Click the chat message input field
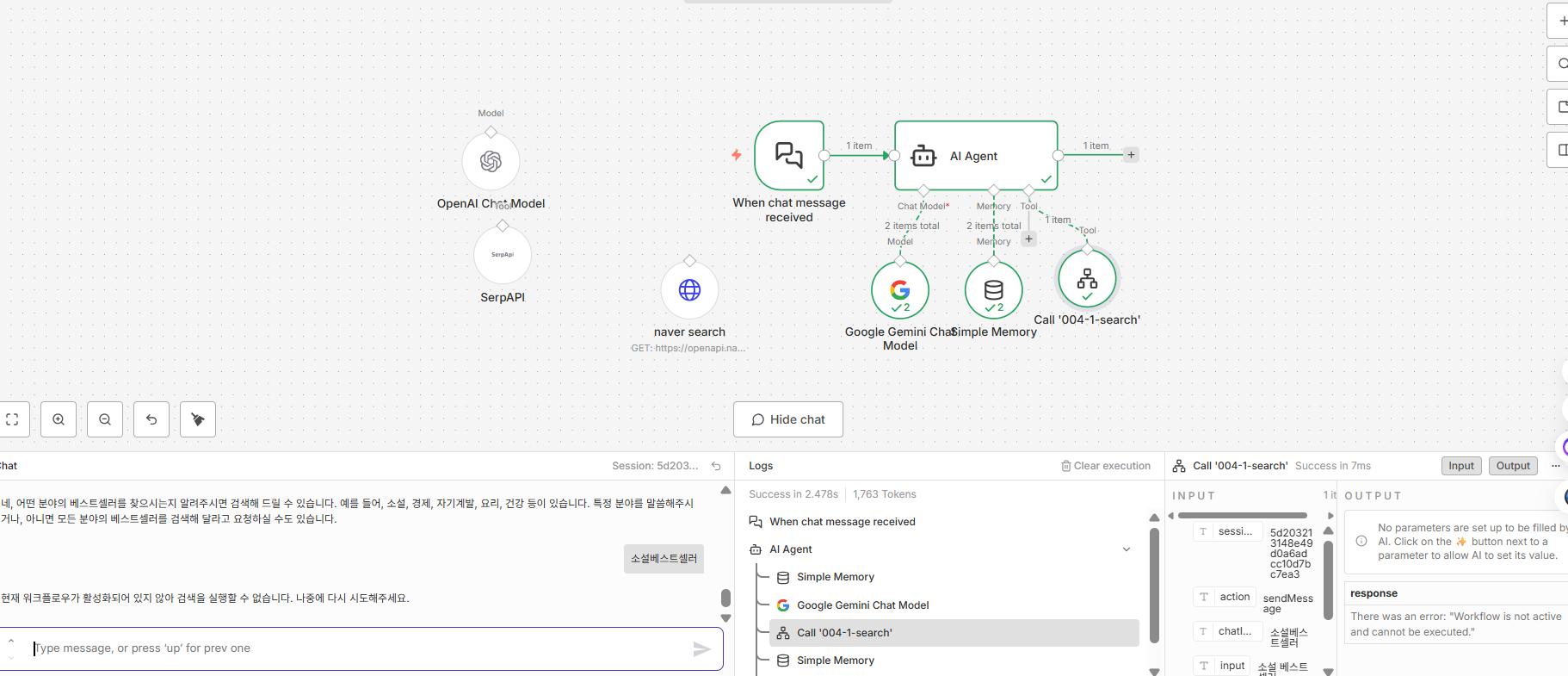The image size is (1568, 676). pos(361,648)
